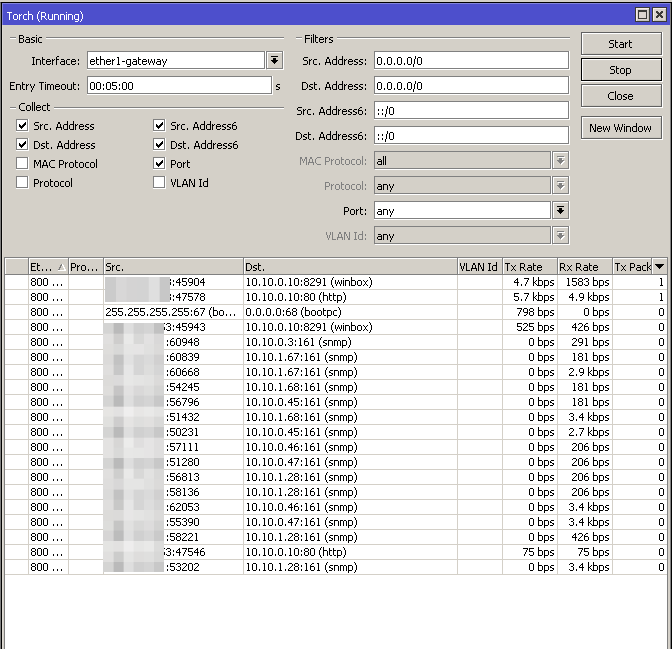Click the Entry Timeout field
The width and height of the screenshot is (672, 649).
[177, 86]
